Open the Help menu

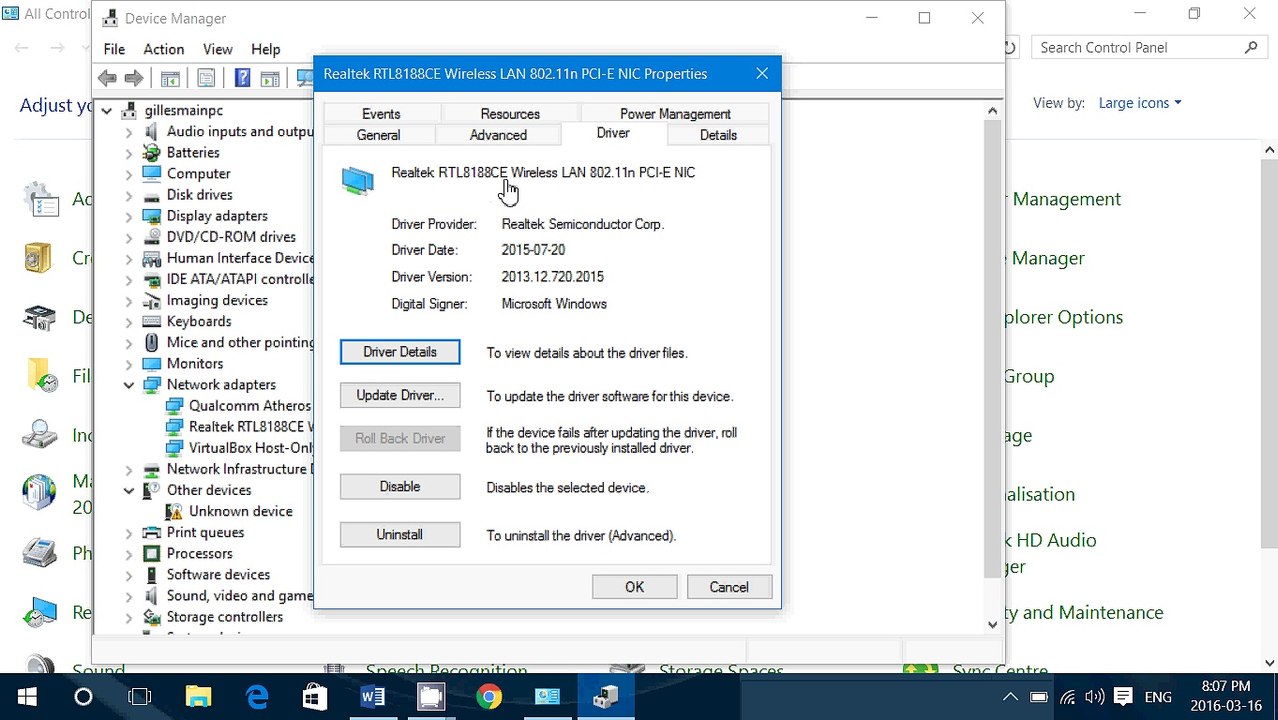(x=265, y=49)
